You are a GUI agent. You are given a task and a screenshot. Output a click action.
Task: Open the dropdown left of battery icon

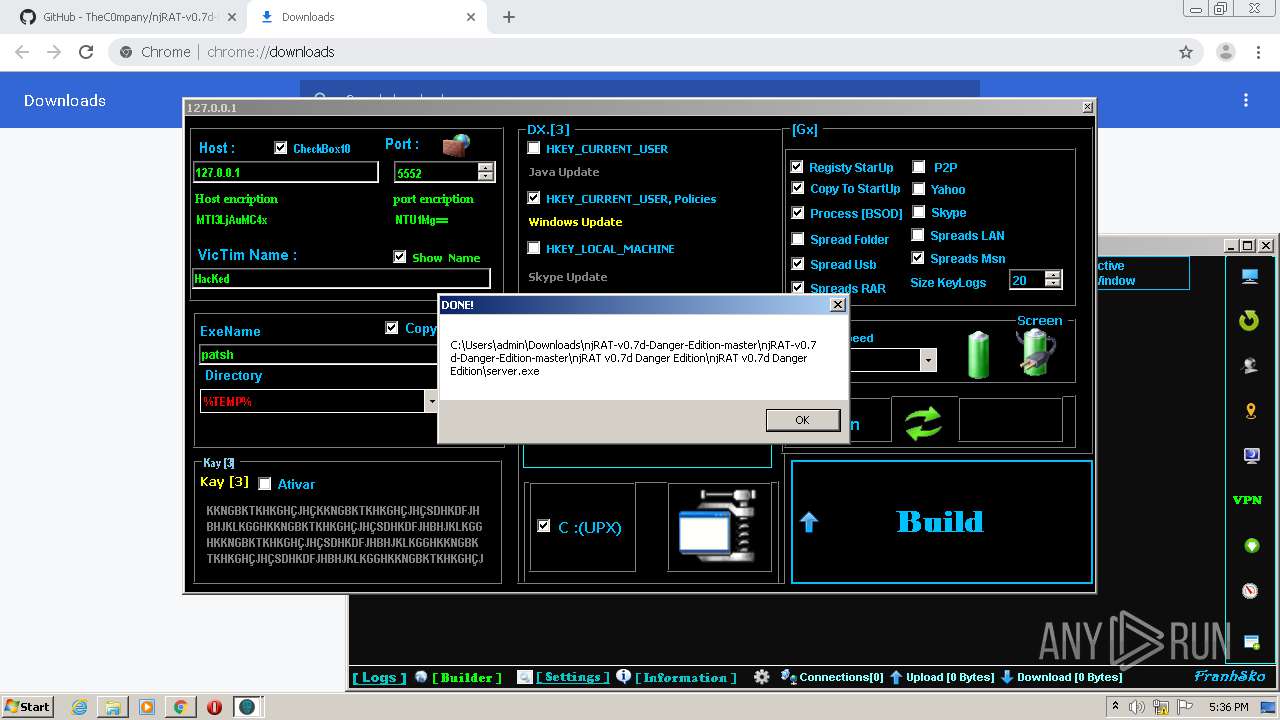[x=929, y=360]
